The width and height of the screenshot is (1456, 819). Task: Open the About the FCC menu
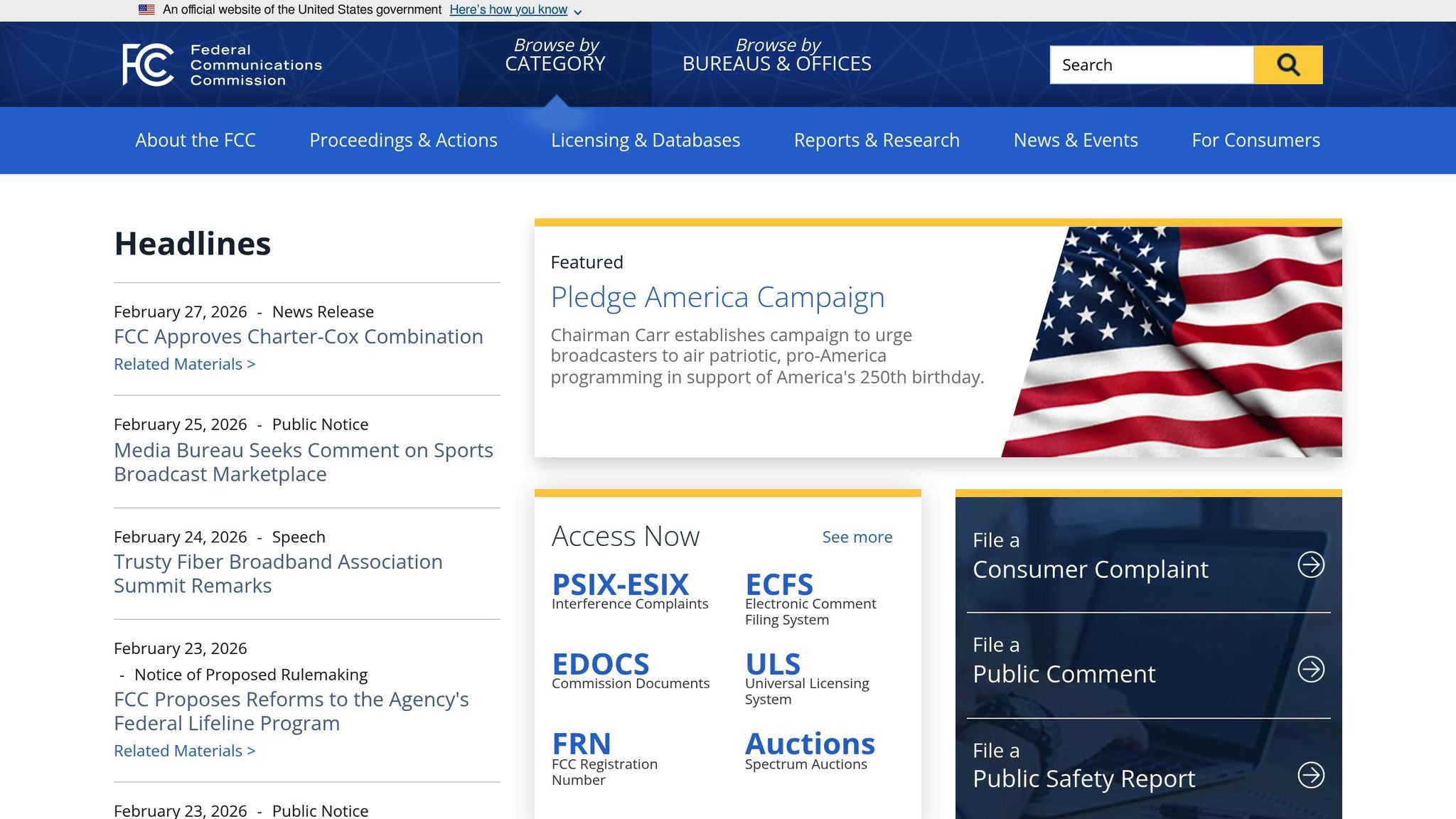pos(195,140)
